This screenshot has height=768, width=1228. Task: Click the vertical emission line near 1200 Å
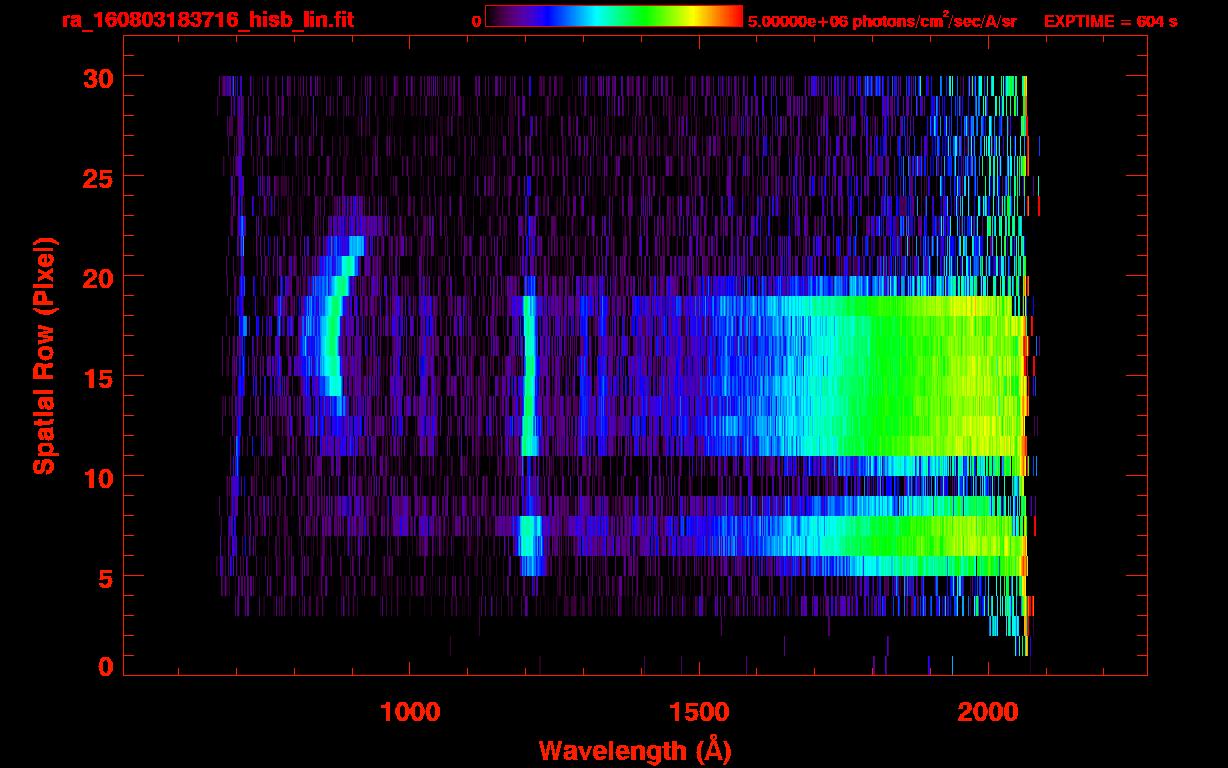coord(529,376)
